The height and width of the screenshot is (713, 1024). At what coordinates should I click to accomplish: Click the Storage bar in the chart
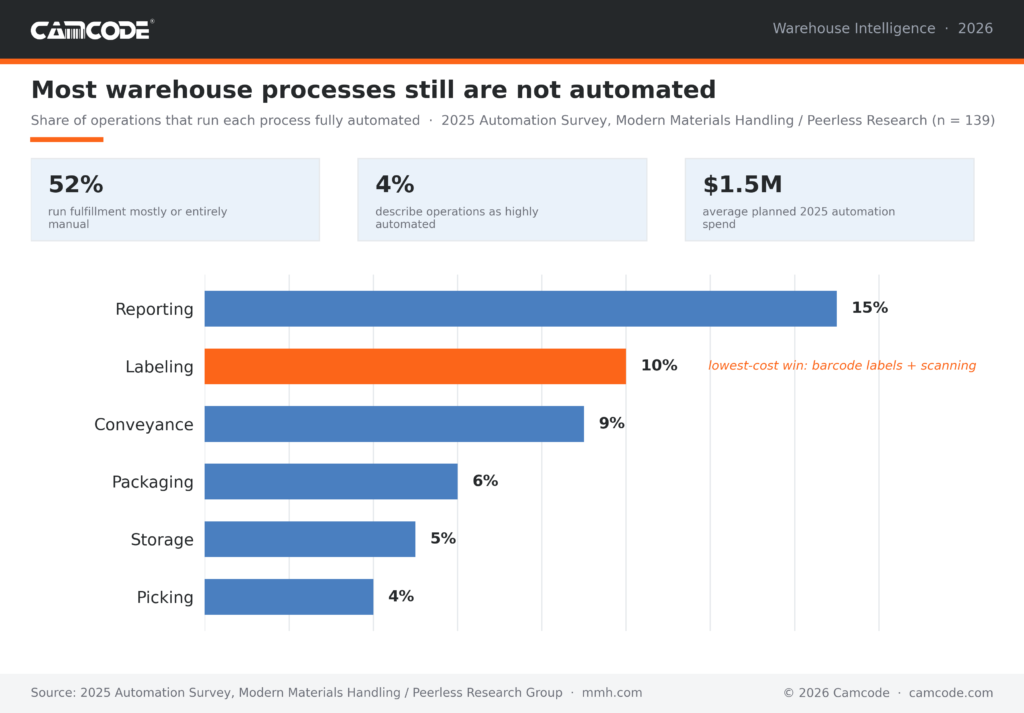(310, 539)
